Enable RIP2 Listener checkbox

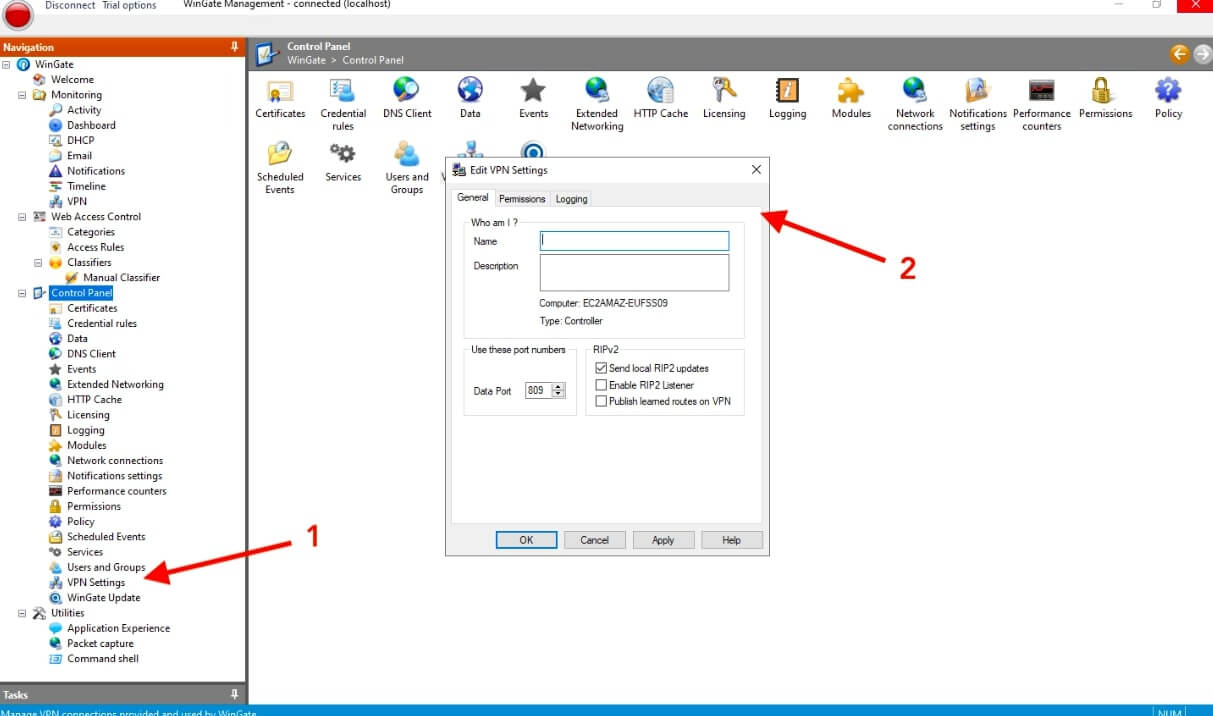tap(601, 385)
